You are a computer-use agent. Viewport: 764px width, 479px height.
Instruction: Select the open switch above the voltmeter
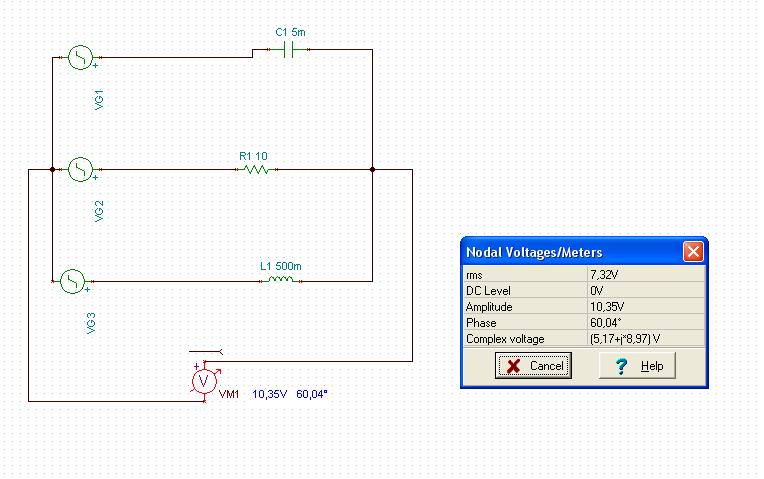tap(209, 352)
